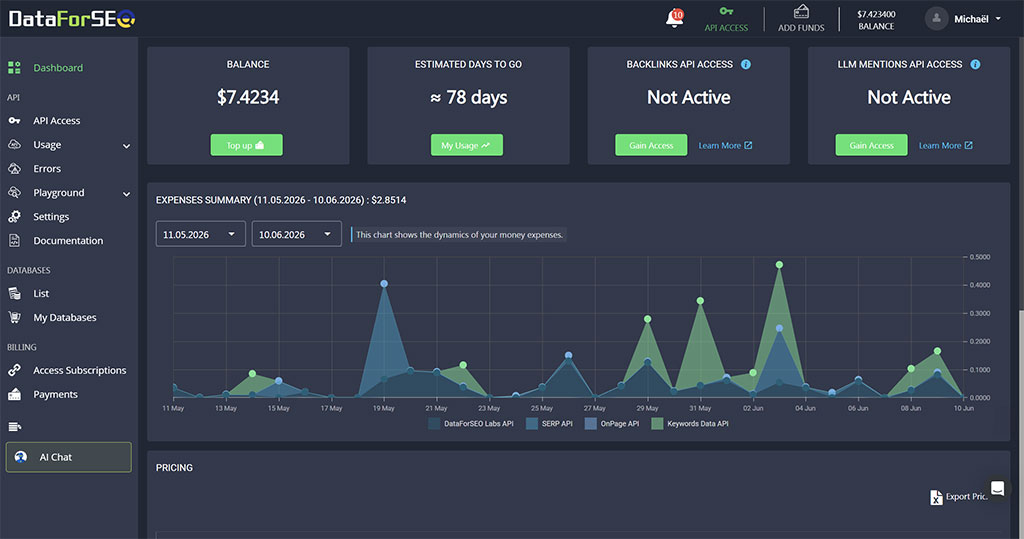Click the green peak data point after 02 Jun
The image size is (1024, 539).
click(779, 265)
